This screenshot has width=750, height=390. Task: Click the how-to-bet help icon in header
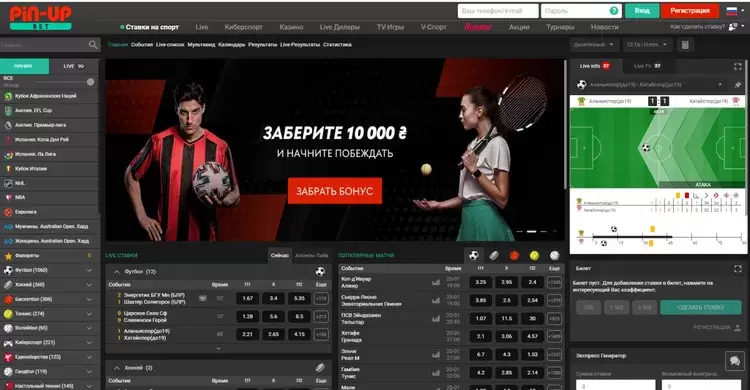click(x=733, y=27)
